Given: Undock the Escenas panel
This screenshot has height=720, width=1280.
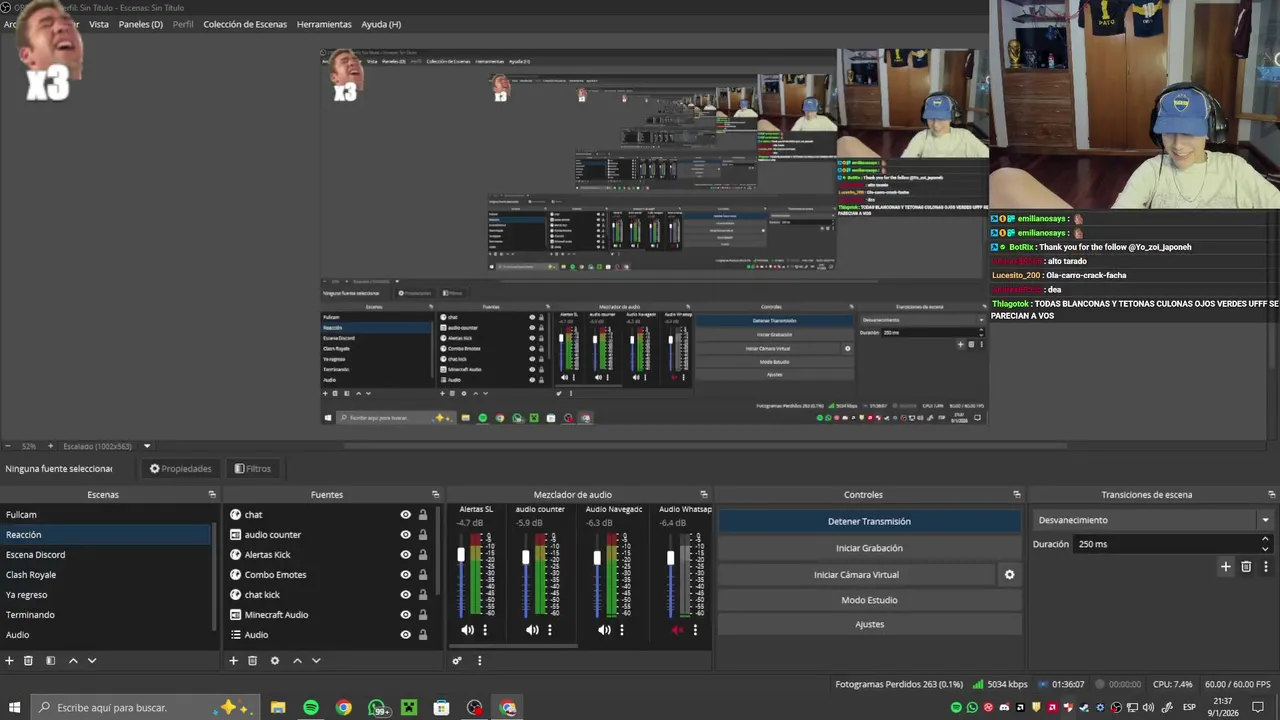Looking at the screenshot, I should (212, 495).
